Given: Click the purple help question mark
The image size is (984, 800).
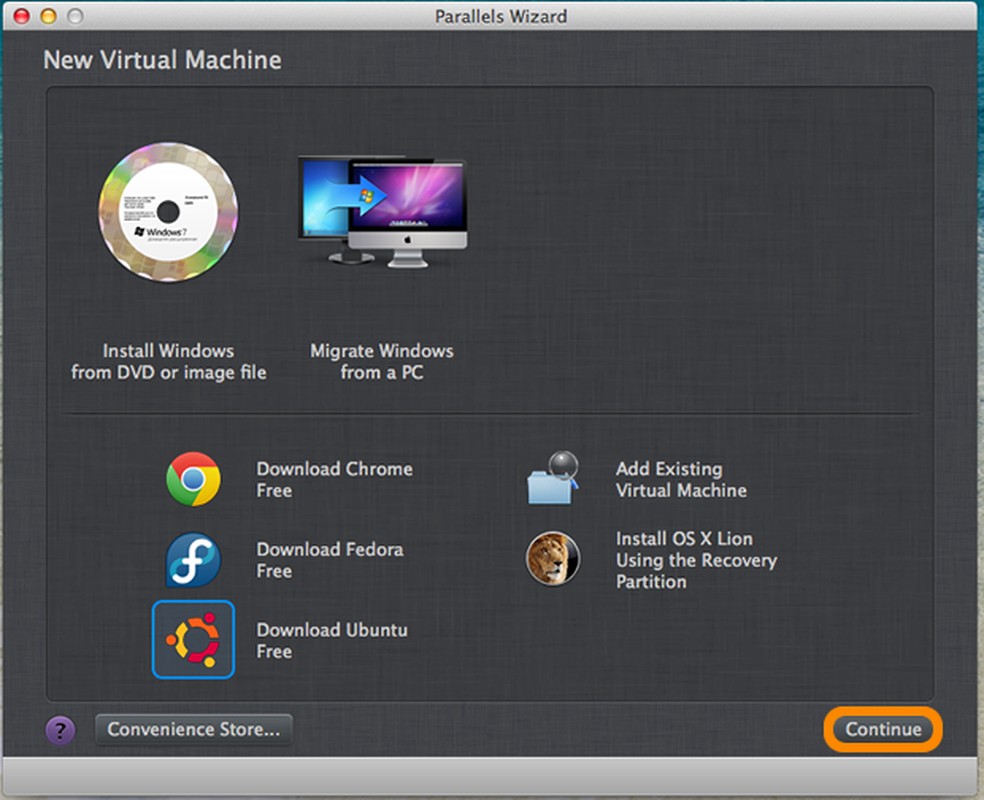Looking at the screenshot, I should 60,730.
